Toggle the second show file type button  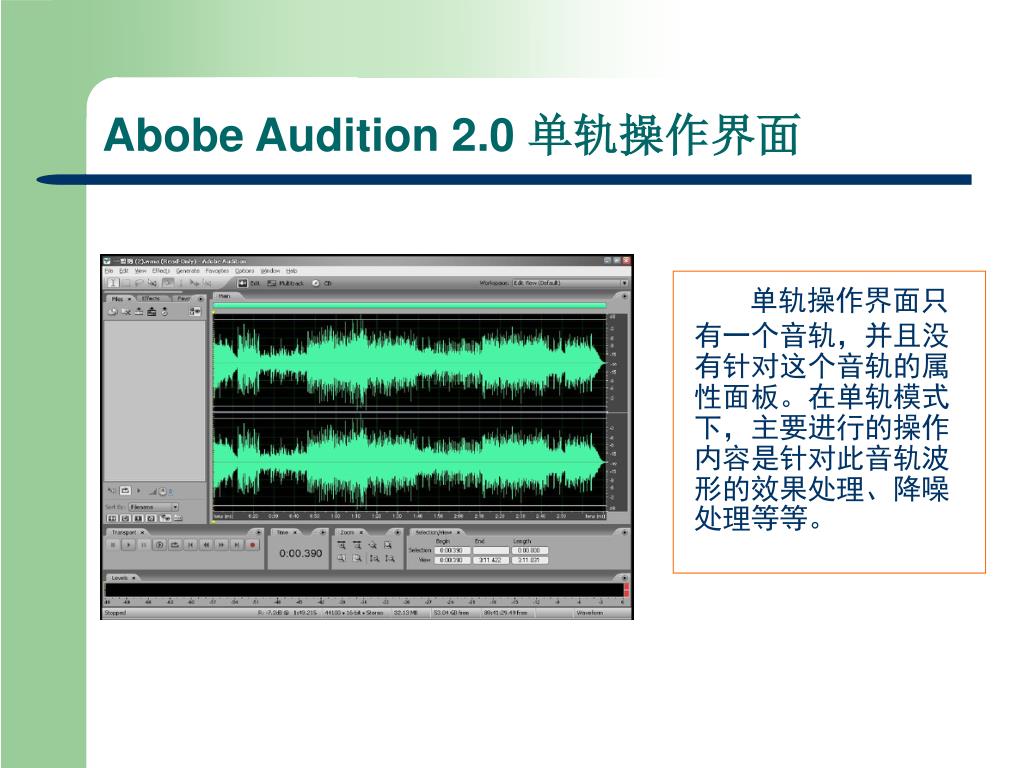pos(126,519)
